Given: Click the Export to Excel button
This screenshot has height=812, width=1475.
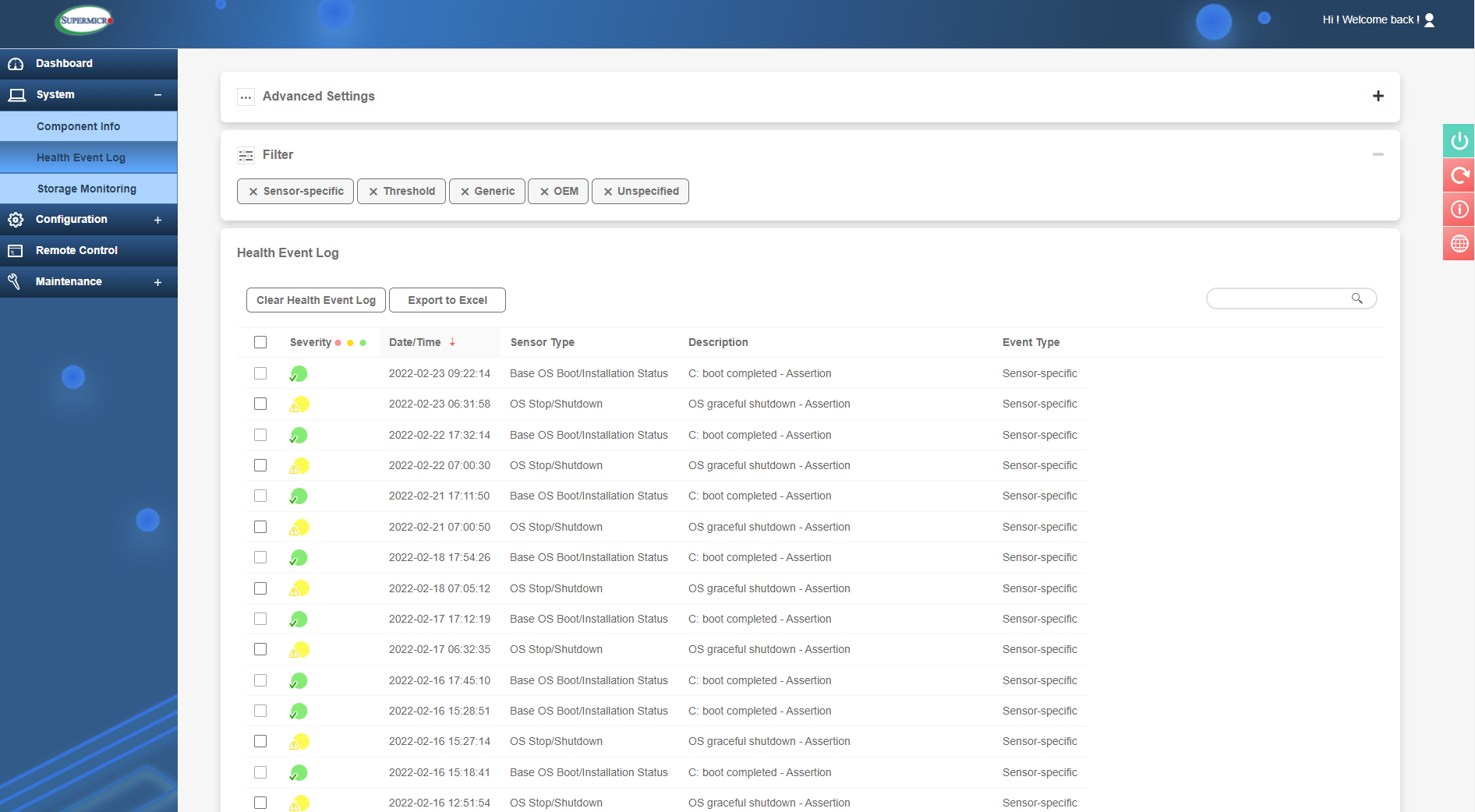Looking at the screenshot, I should point(447,299).
